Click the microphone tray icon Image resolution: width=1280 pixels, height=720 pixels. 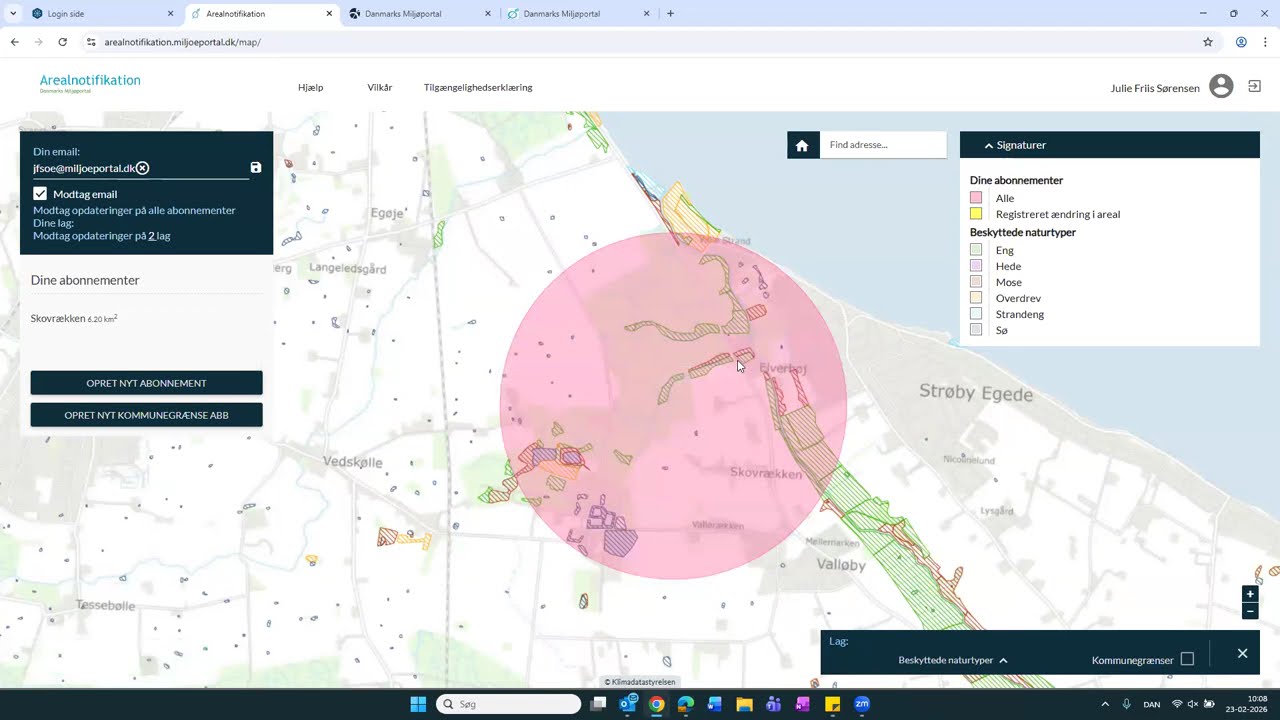1127,704
